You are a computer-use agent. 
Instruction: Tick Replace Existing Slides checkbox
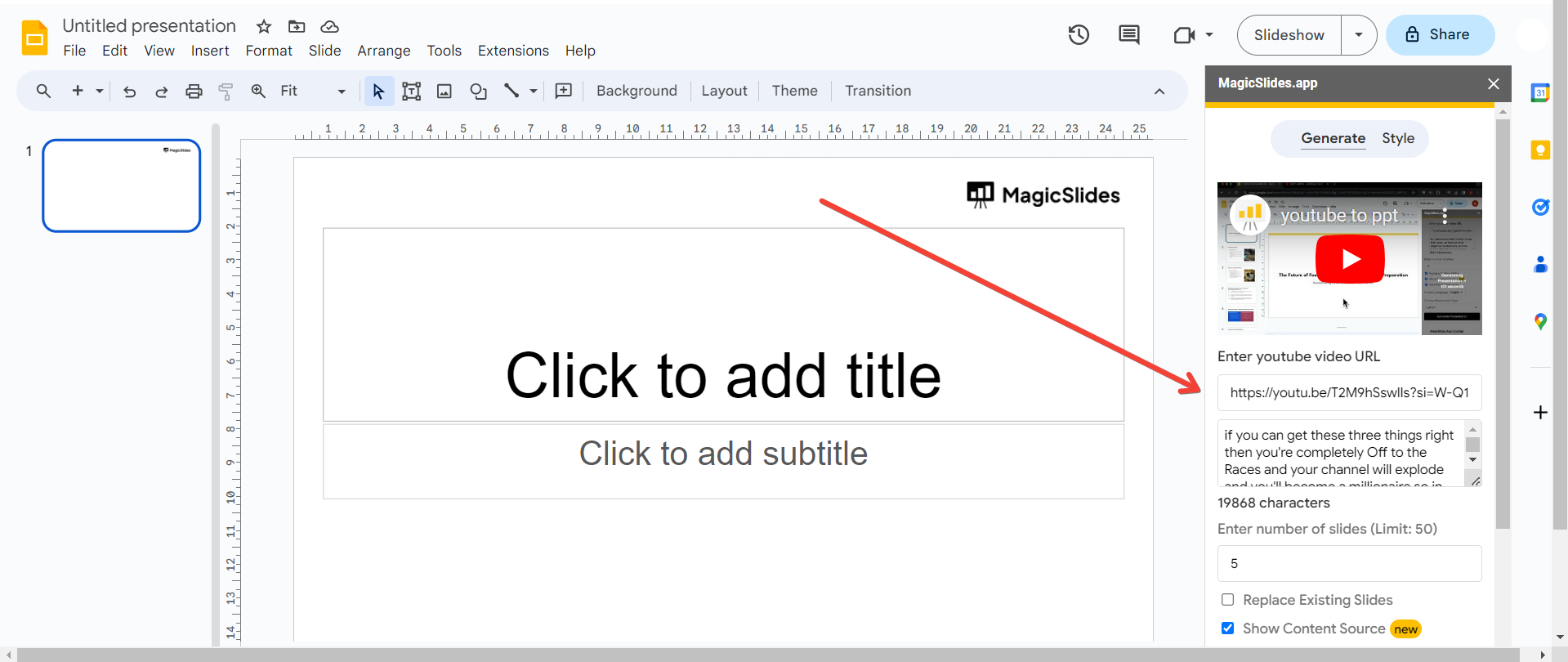click(x=1227, y=600)
